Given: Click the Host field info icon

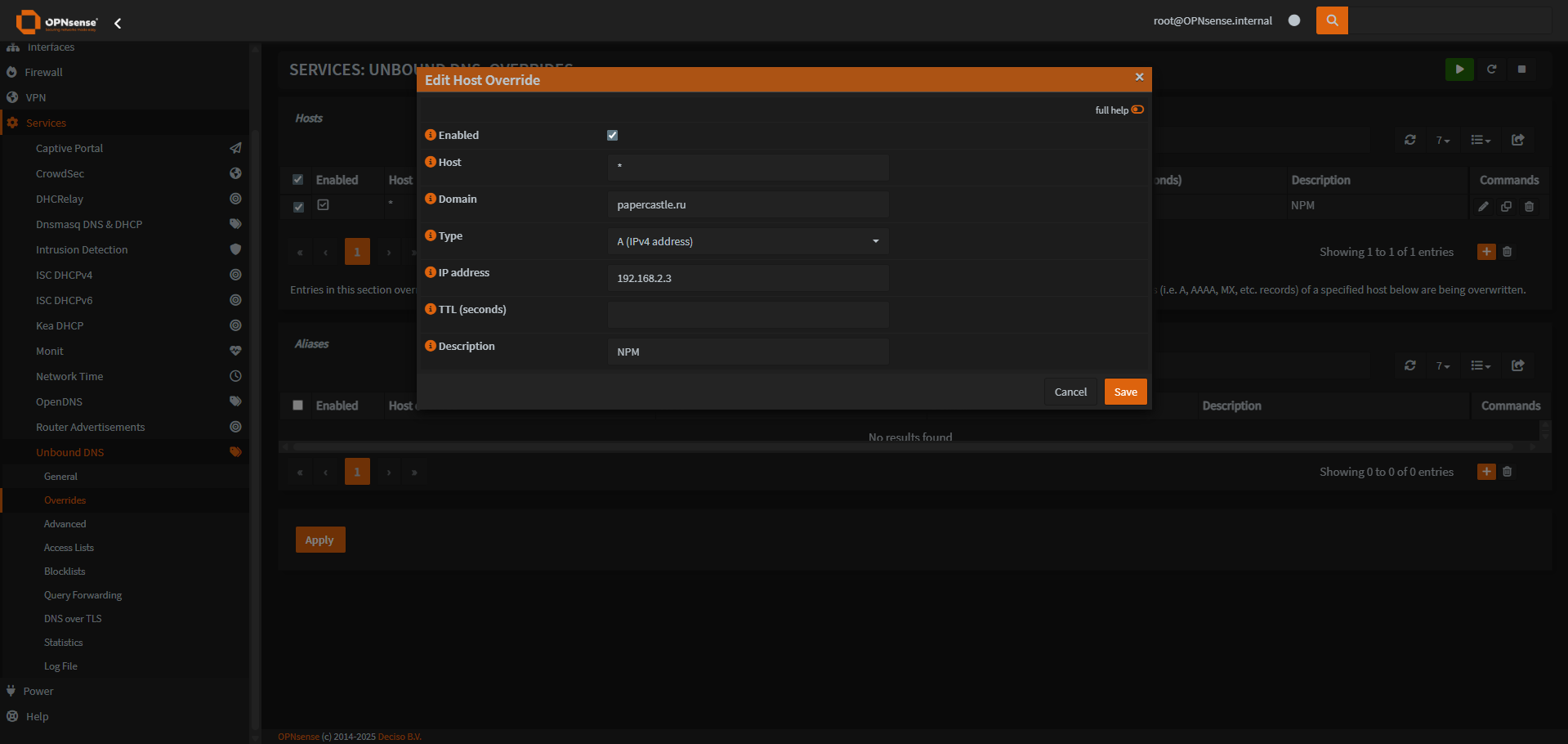Looking at the screenshot, I should pyautogui.click(x=431, y=162).
